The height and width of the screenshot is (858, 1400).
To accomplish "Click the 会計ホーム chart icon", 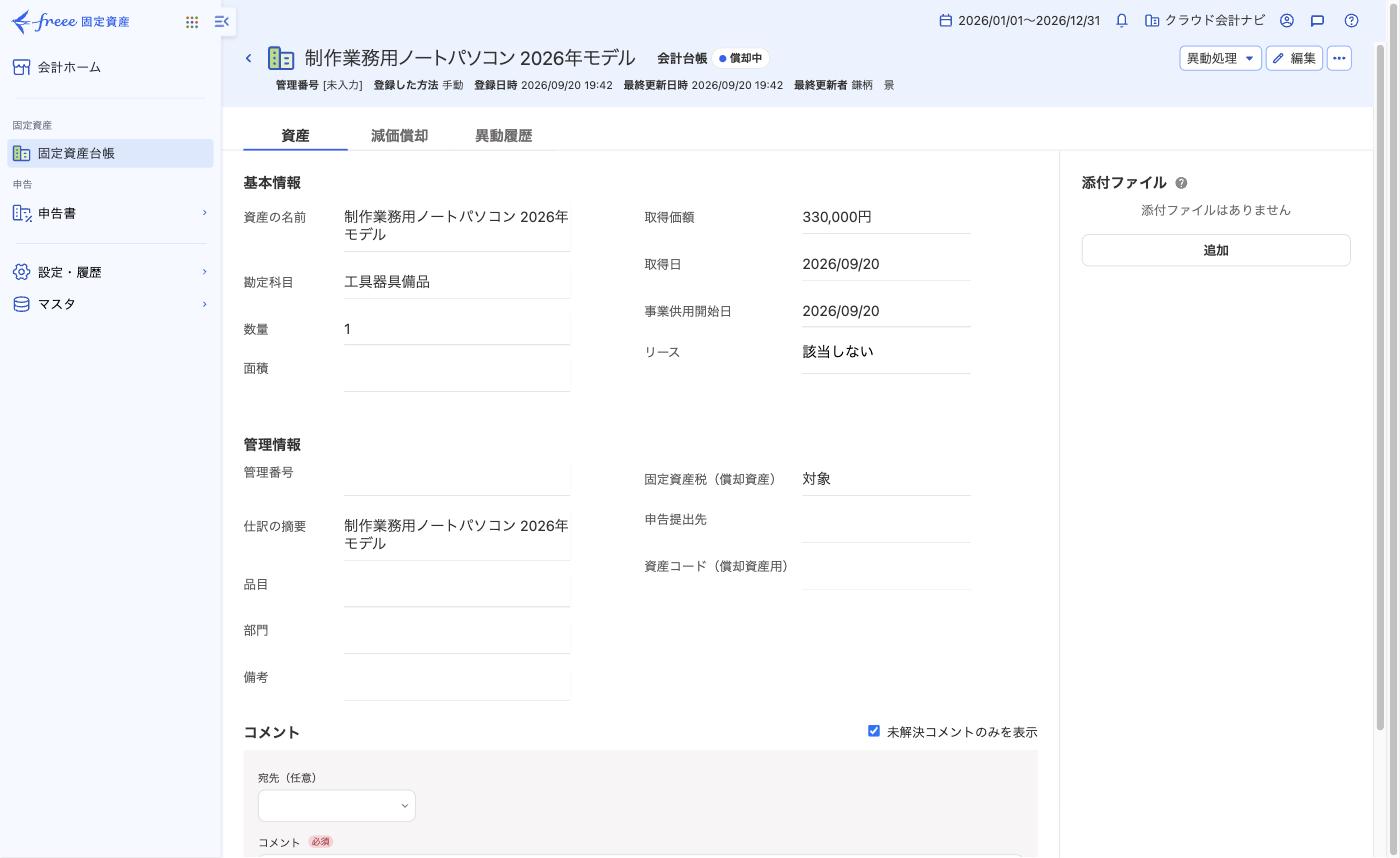I will [x=21, y=67].
